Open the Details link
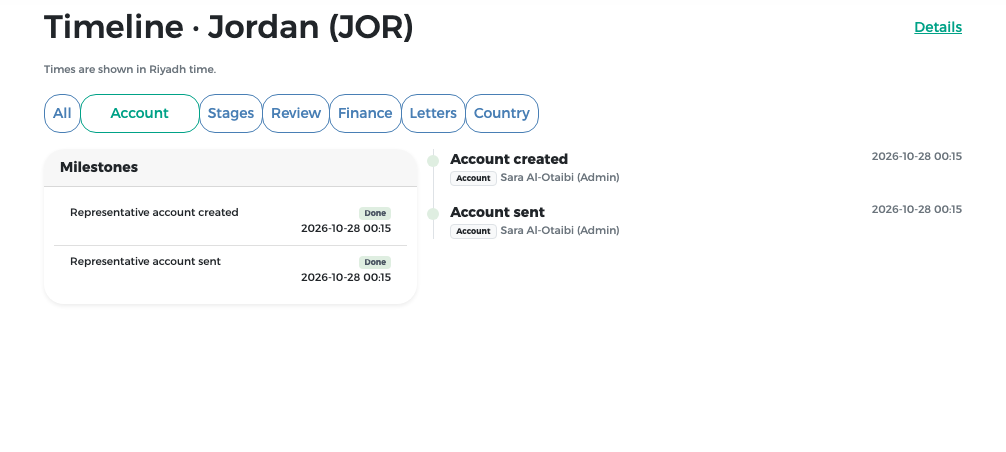 click(x=937, y=27)
